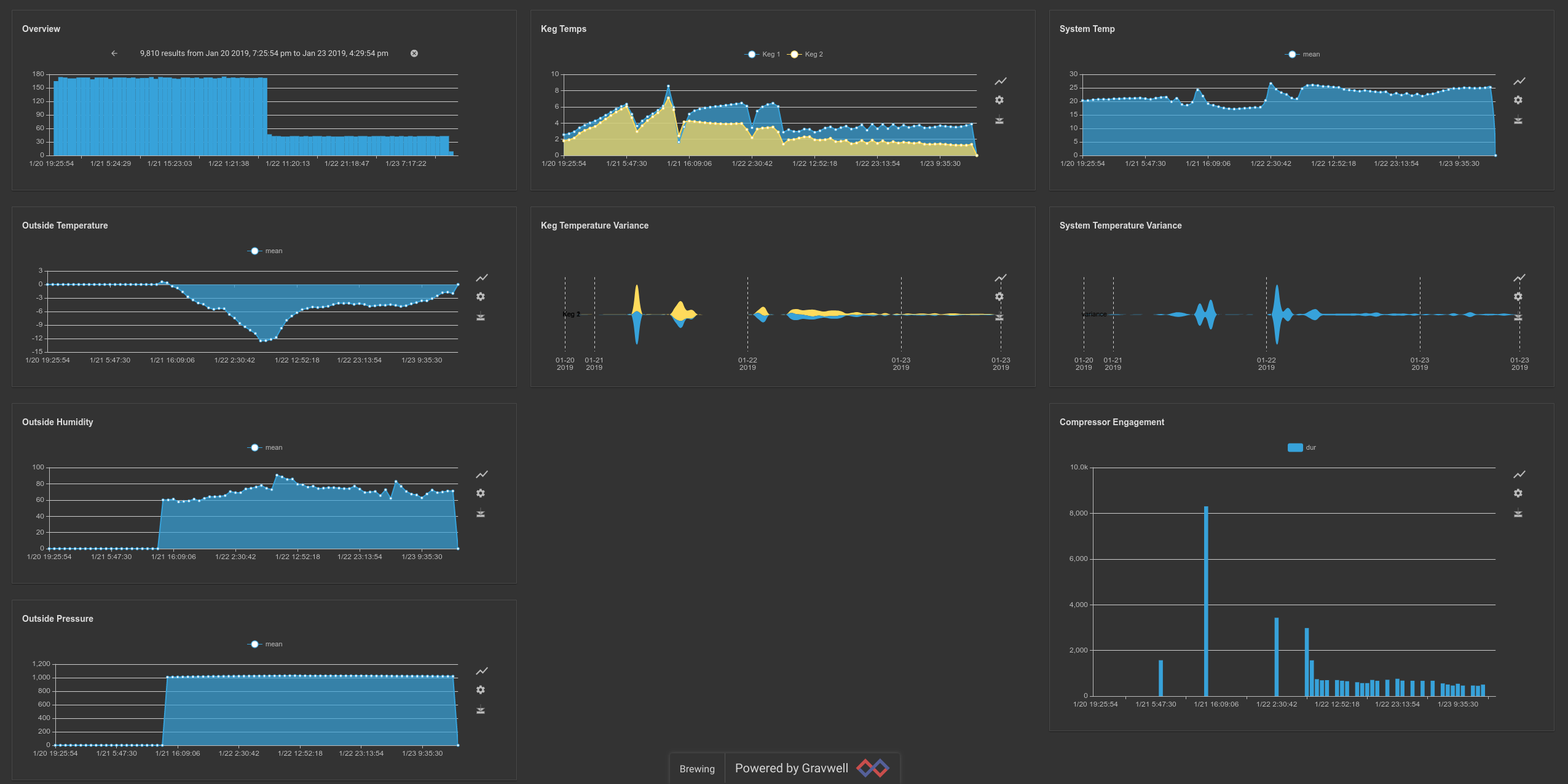Change chart type in Keg Temperature Variance panel
This screenshot has height=784, width=1568.
point(1001,278)
